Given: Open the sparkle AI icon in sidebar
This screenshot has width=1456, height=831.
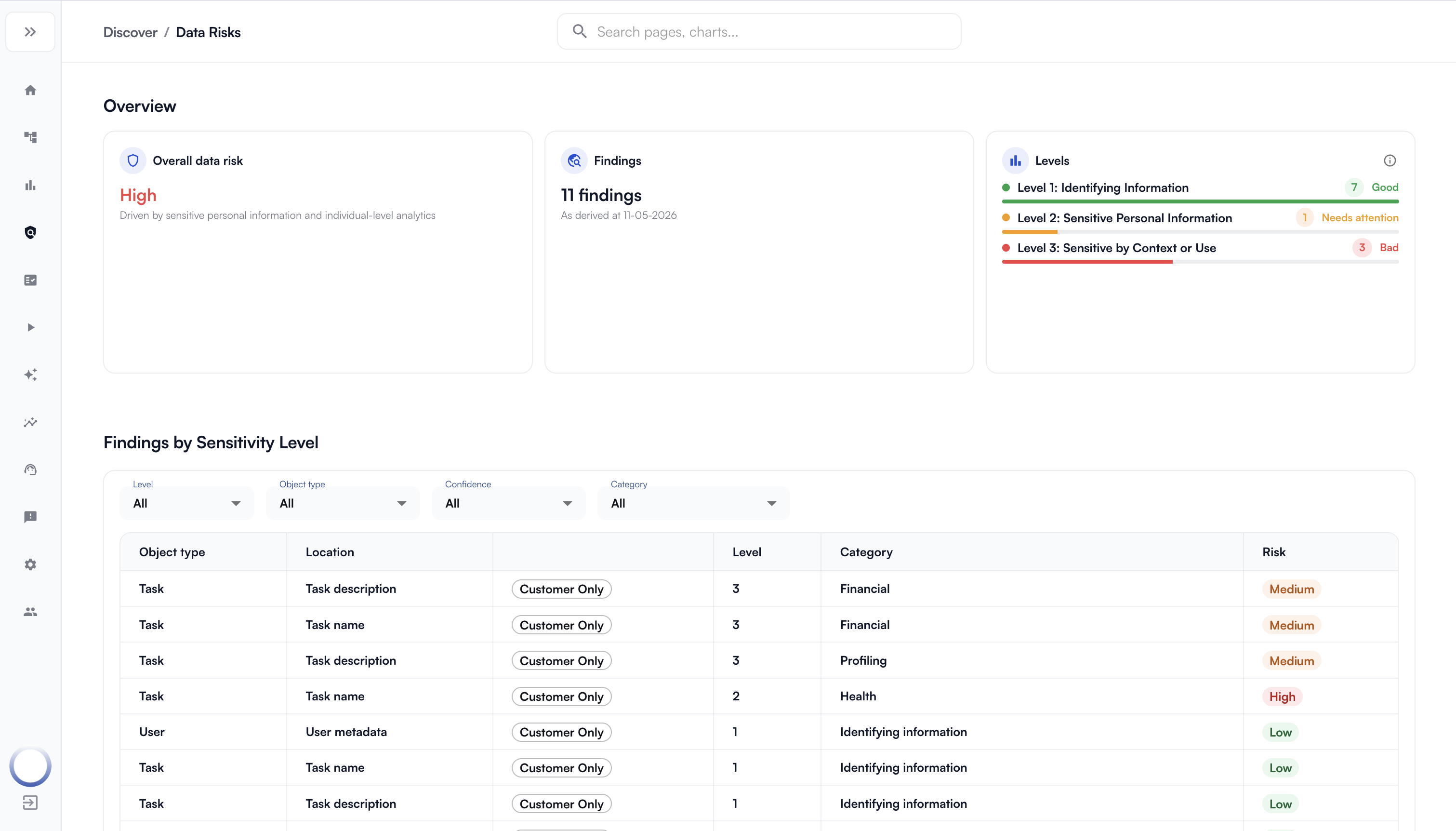Looking at the screenshot, I should point(30,375).
